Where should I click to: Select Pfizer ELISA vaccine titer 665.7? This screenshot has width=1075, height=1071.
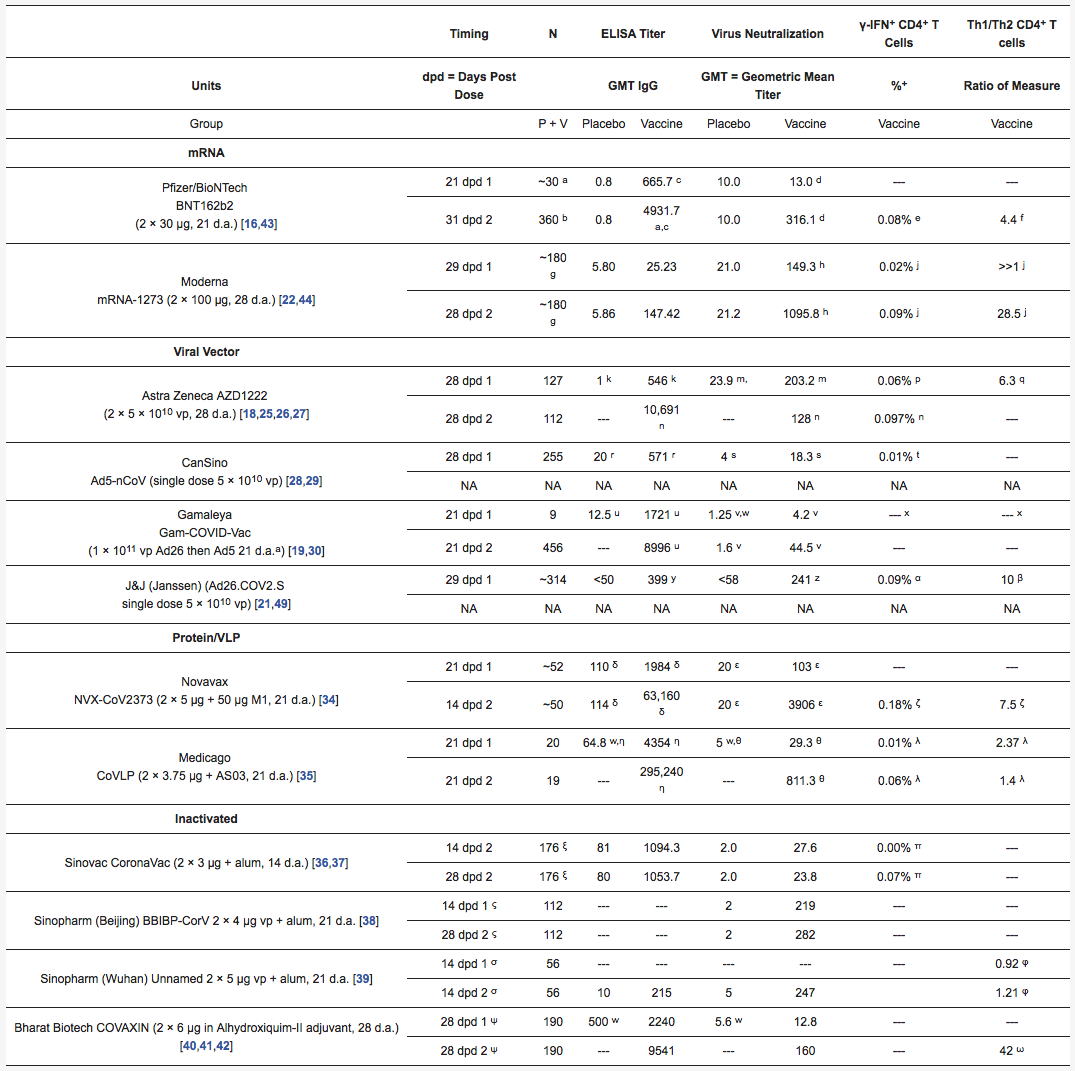657,182
